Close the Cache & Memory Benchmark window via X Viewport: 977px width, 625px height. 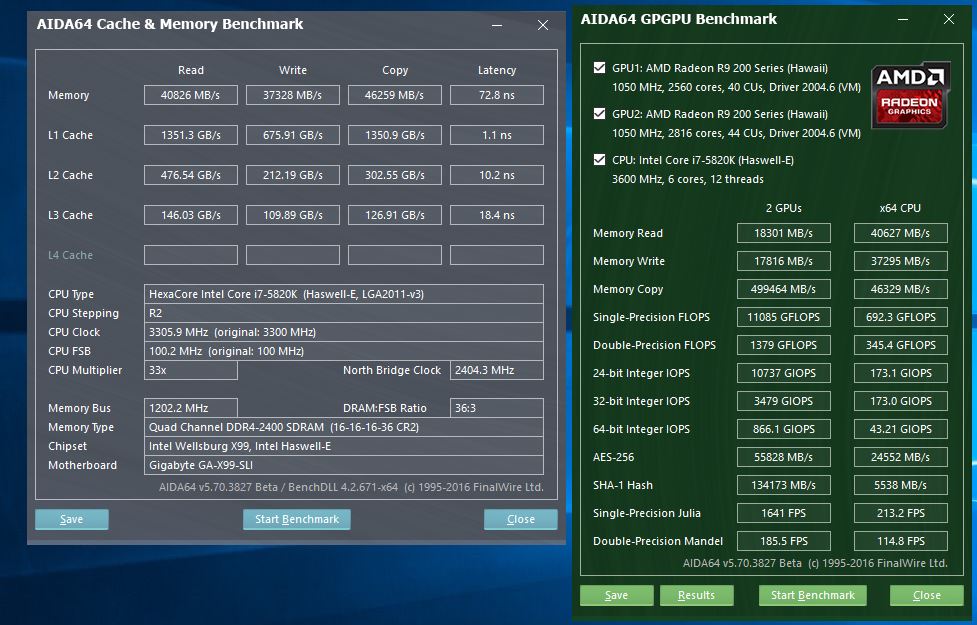tap(543, 25)
